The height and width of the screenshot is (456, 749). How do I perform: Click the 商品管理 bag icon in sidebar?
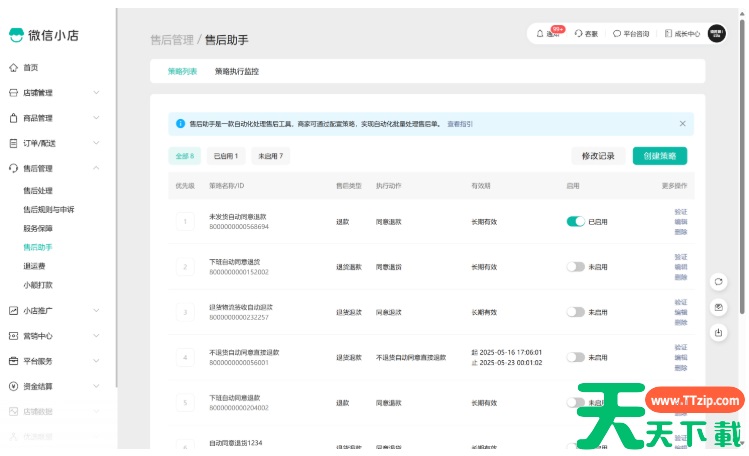(14, 118)
